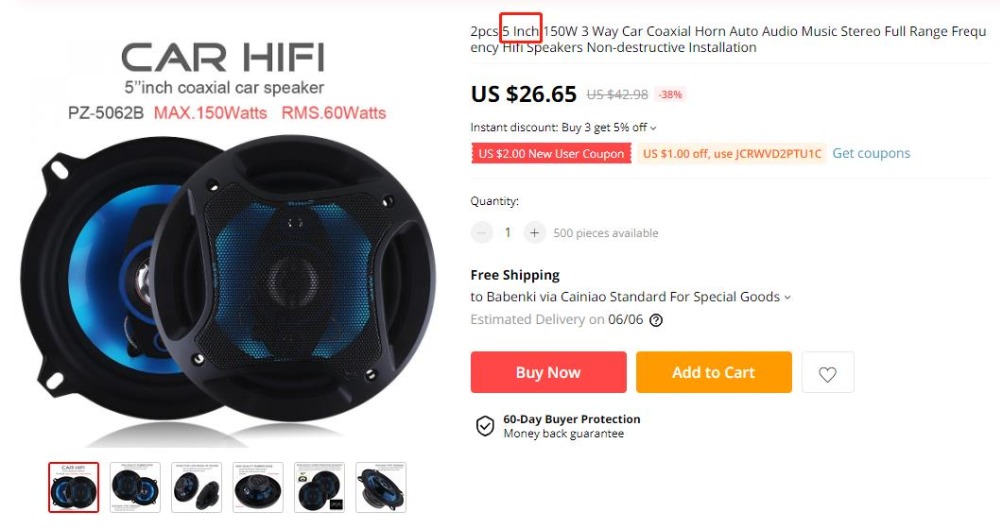Open the Get coupons link
Viewport: 1000px width, 529px height.
tap(871, 153)
